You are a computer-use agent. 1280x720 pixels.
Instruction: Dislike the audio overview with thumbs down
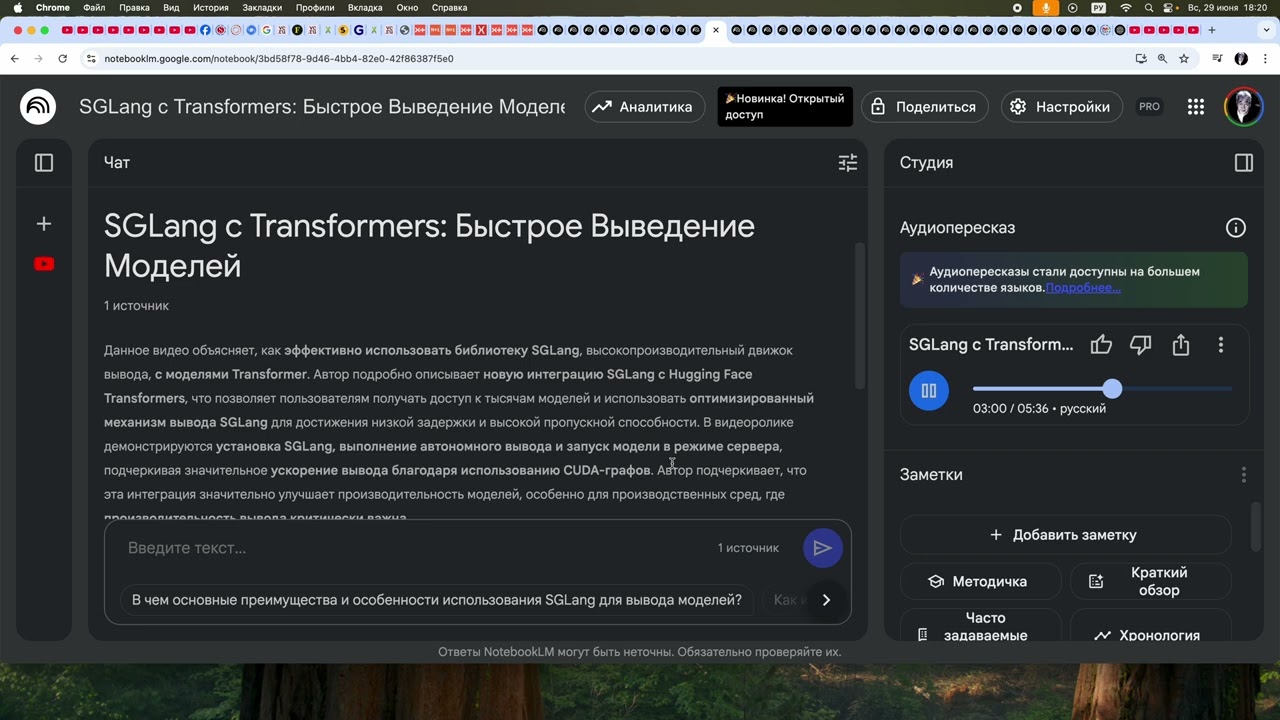(1141, 345)
